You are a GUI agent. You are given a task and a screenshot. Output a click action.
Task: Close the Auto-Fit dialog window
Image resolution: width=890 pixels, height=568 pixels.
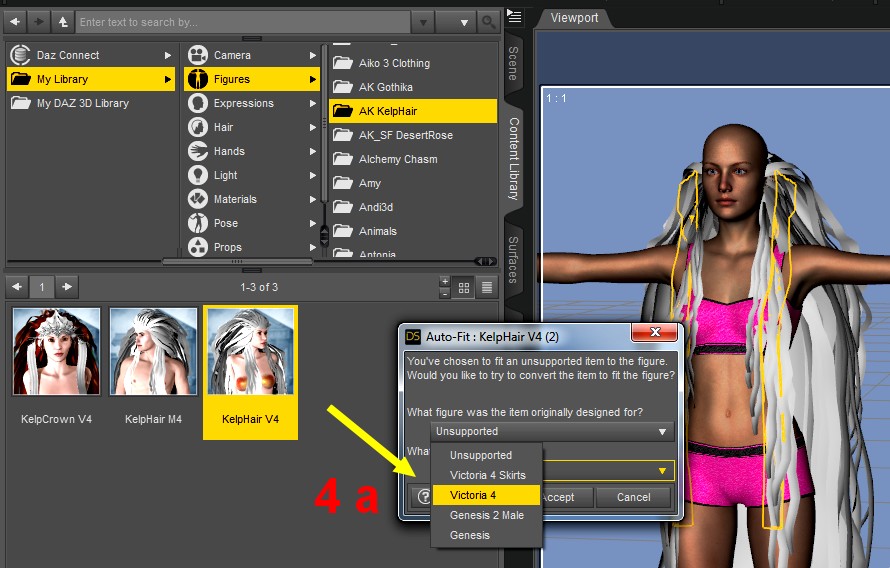coord(654,333)
